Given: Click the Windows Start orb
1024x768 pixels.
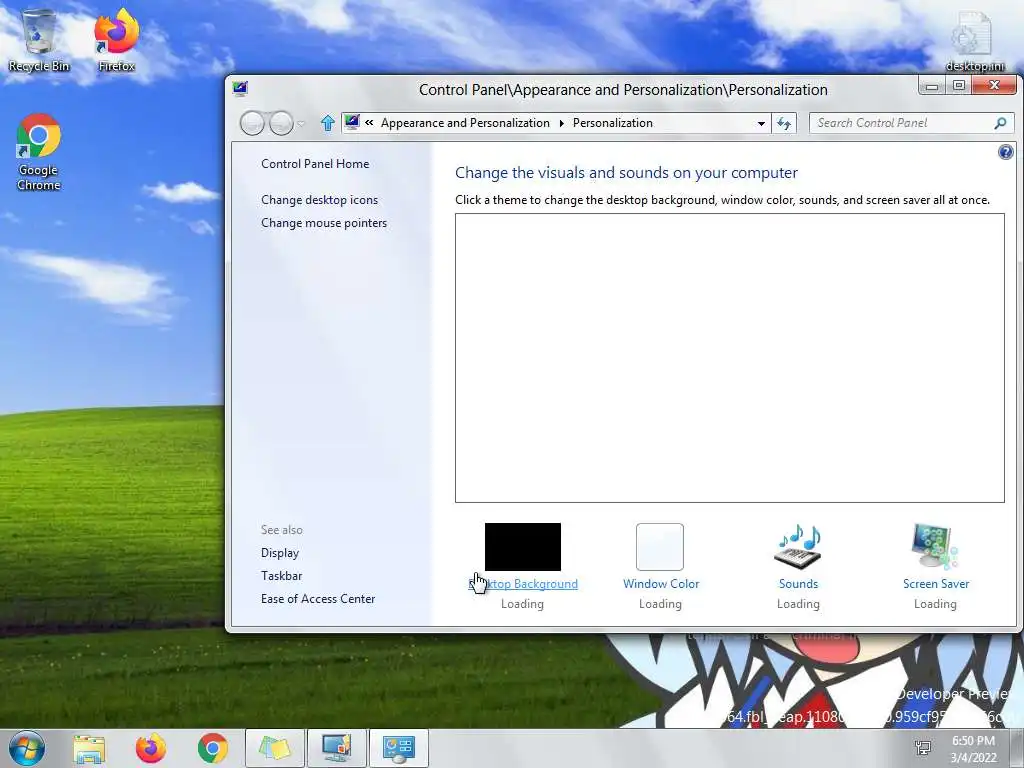Looking at the screenshot, I should click(x=27, y=748).
